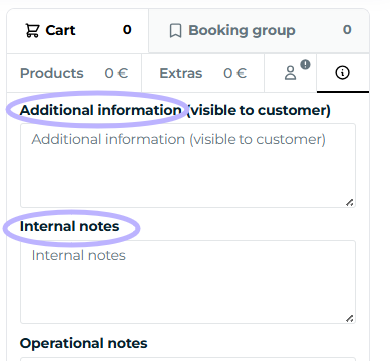Screen dimensions: 390x361
Task: Click the Cart item count 0
Action: [127, 30]
